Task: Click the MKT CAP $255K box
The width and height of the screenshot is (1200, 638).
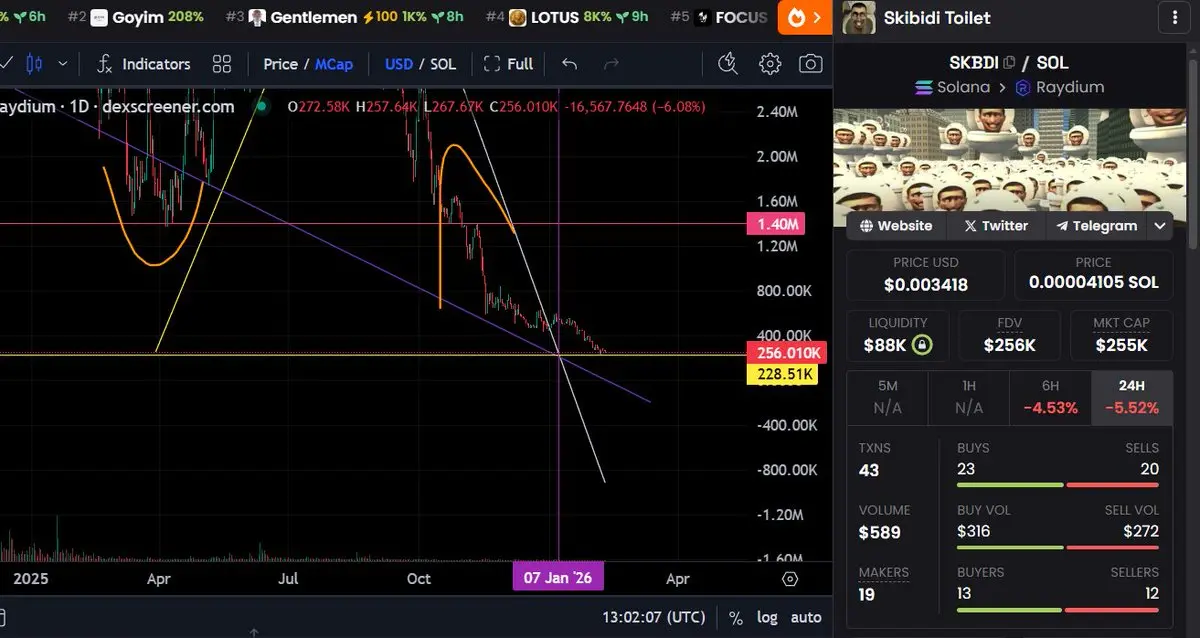Action: point(1121,336)
